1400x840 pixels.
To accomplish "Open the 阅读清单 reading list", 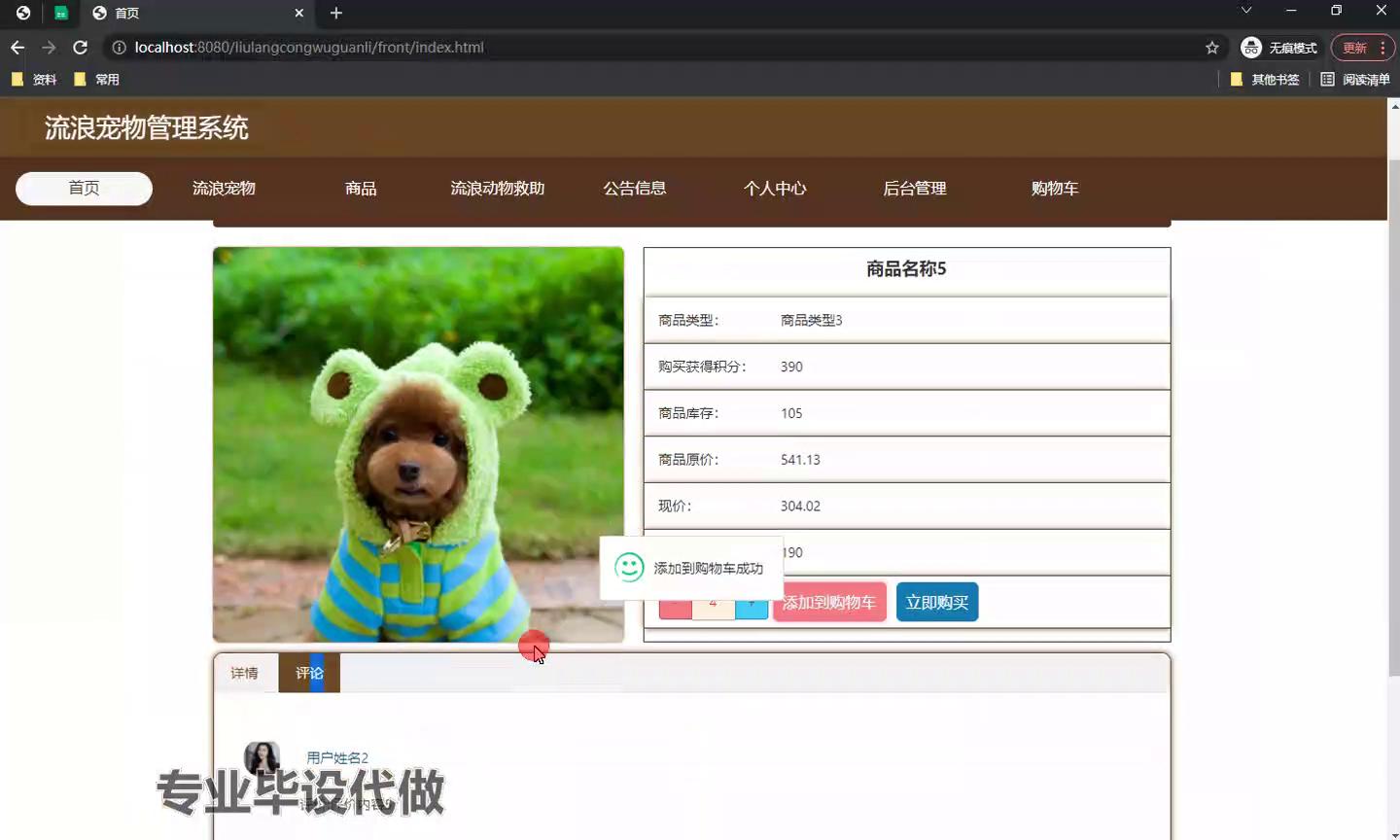I will point(1355,80).
